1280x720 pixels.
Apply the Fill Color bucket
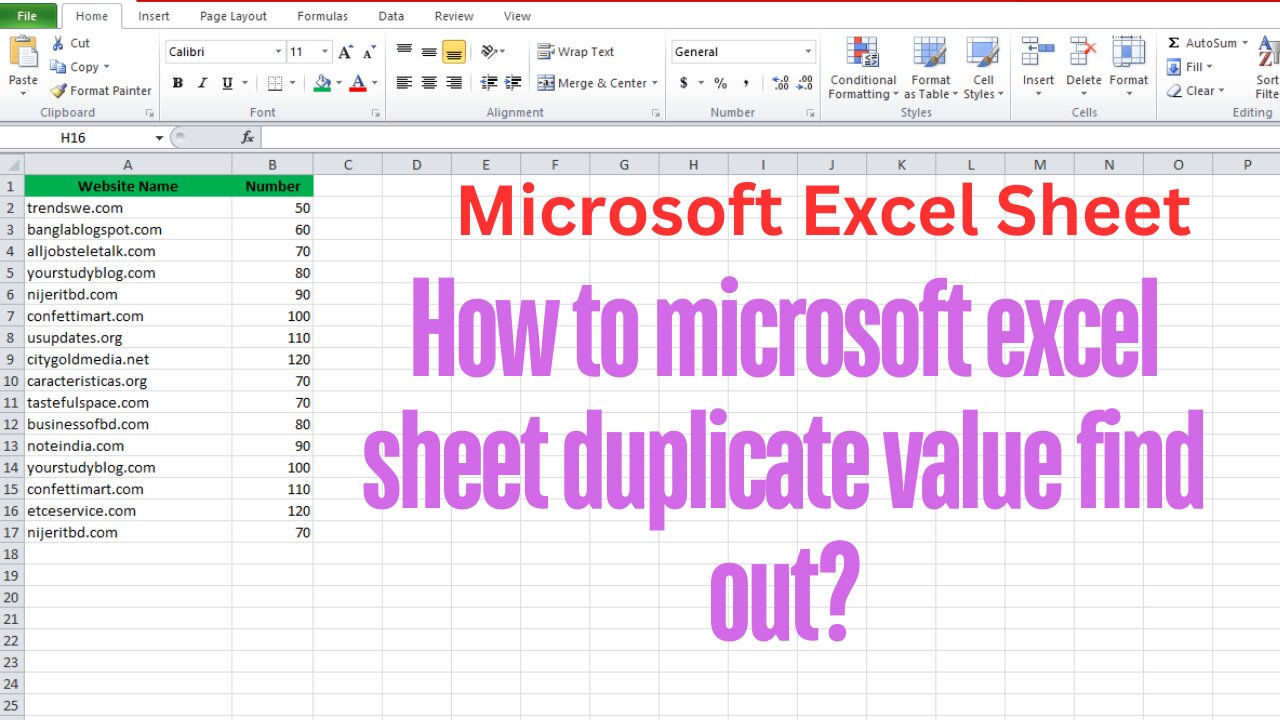click(x=322, y=83)
